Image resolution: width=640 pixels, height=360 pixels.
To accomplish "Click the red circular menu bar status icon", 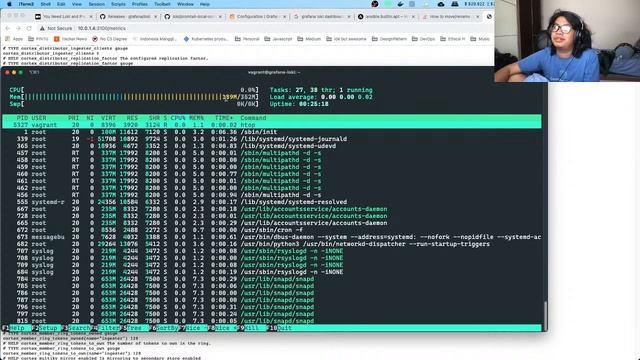I will pyautogui.click(x=375, y=4).
